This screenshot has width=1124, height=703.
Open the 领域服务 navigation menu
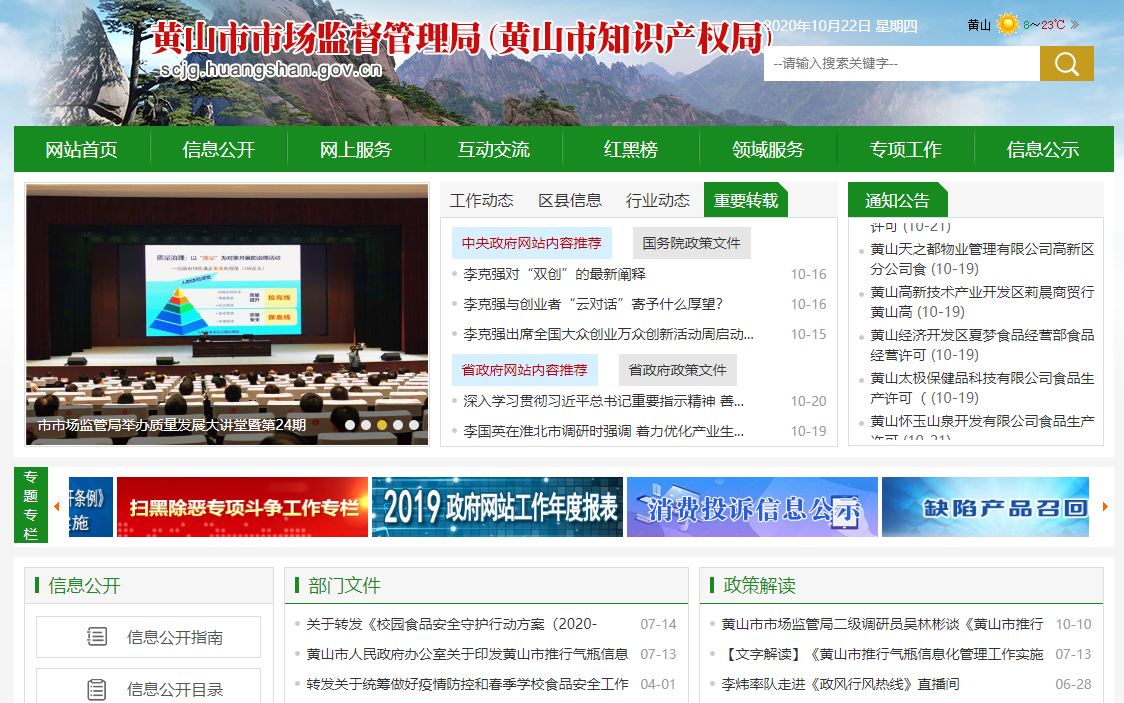[768, 149]
